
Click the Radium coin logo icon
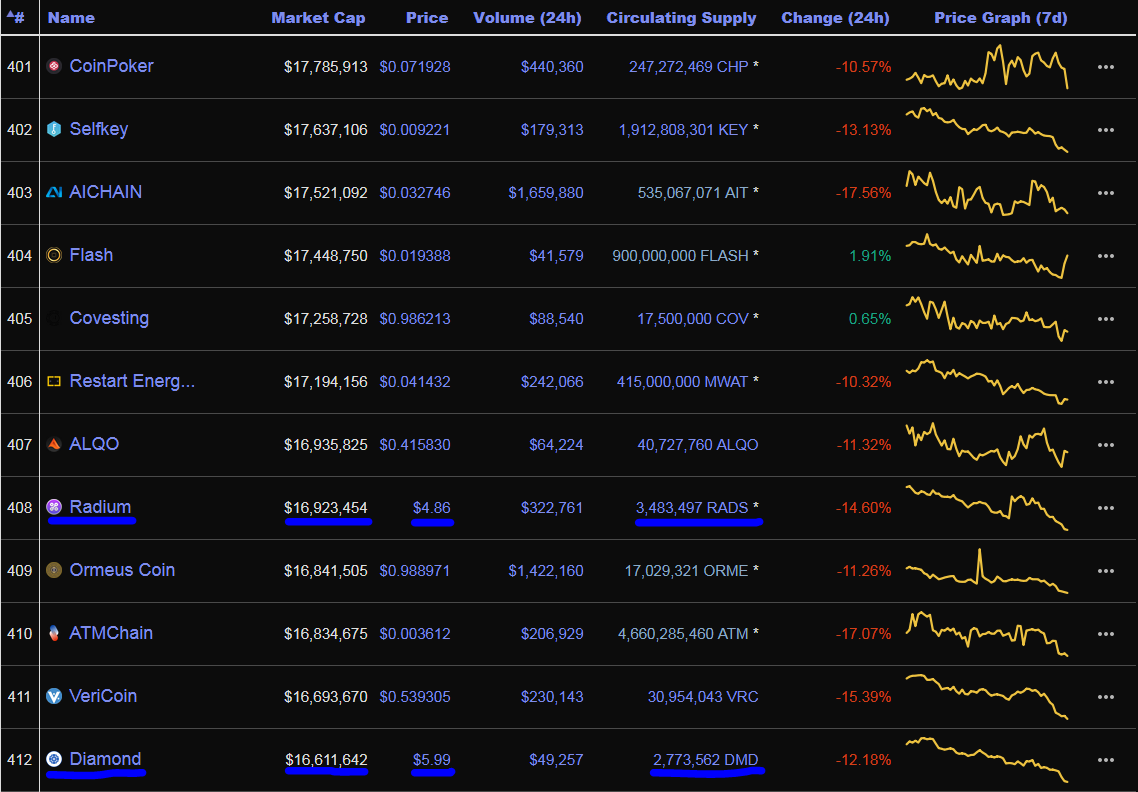point(54,507)
